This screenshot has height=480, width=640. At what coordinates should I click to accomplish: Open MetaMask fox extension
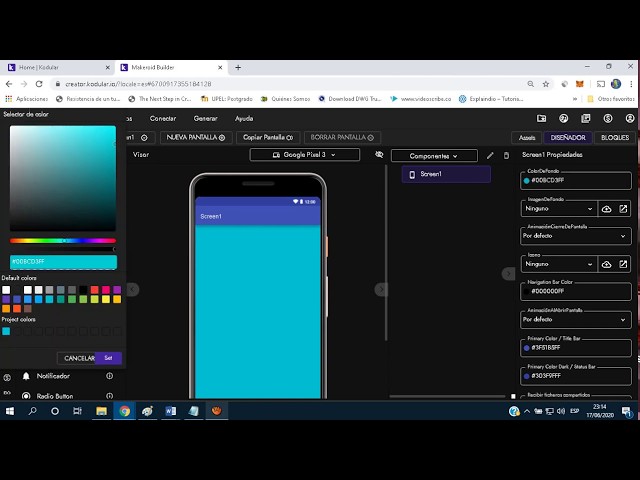(x=580, y=84)
